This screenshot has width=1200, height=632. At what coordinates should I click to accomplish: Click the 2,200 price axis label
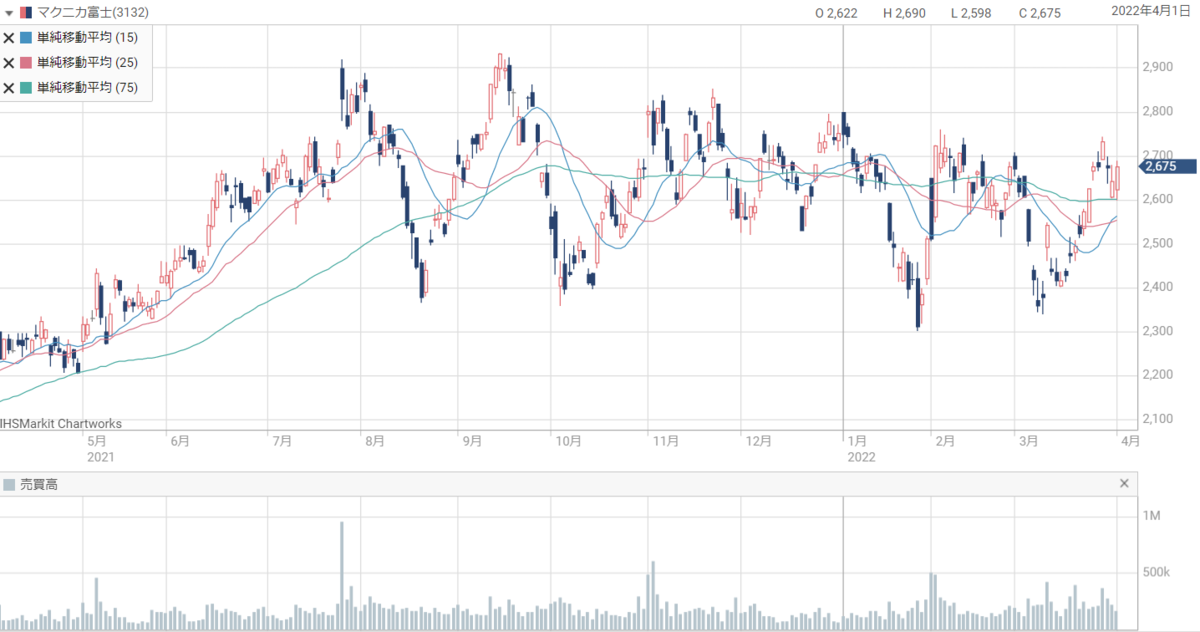click(x=1157, y=375)
